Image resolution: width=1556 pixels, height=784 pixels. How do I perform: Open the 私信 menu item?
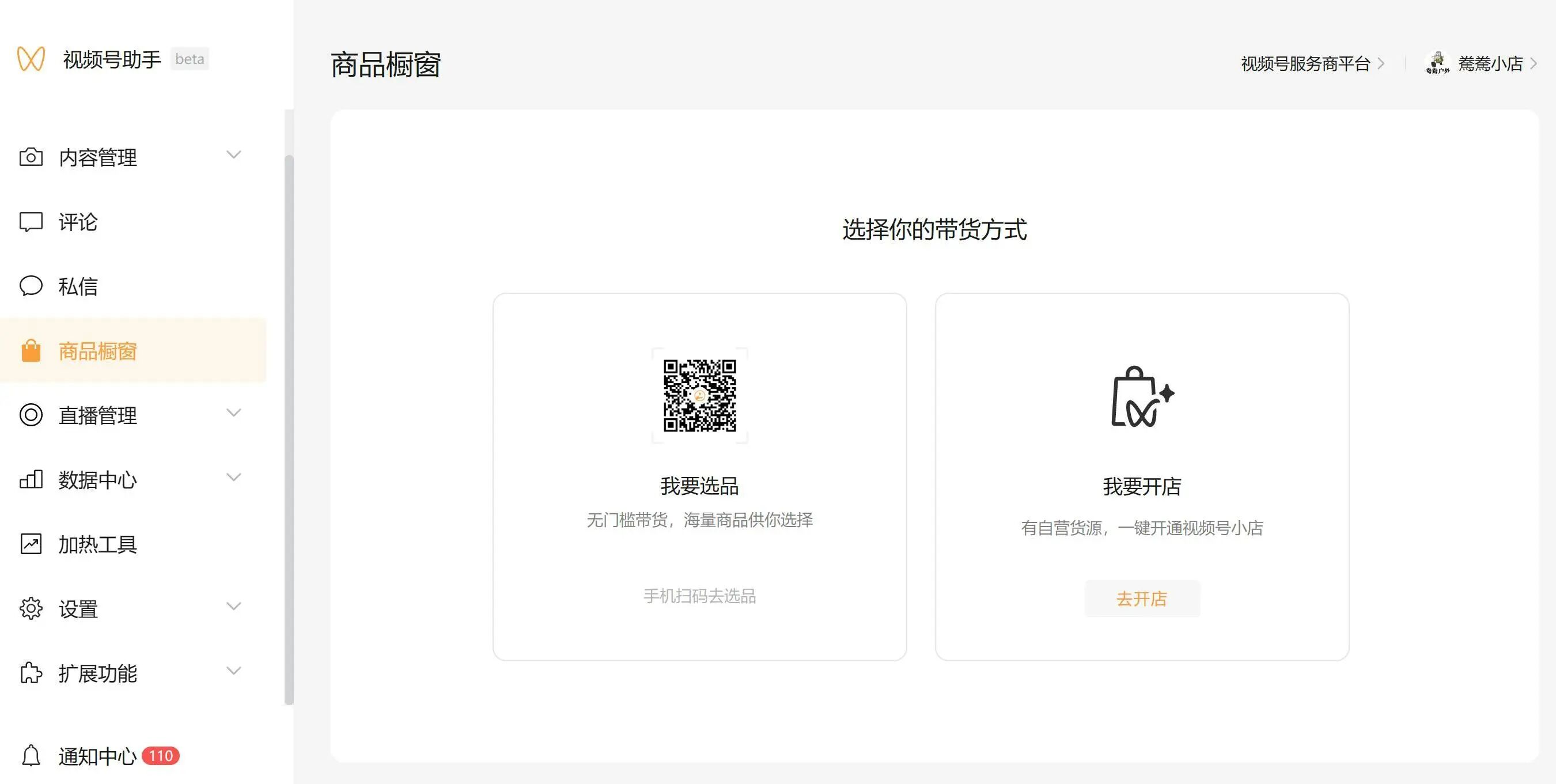[x=78, y=286]
